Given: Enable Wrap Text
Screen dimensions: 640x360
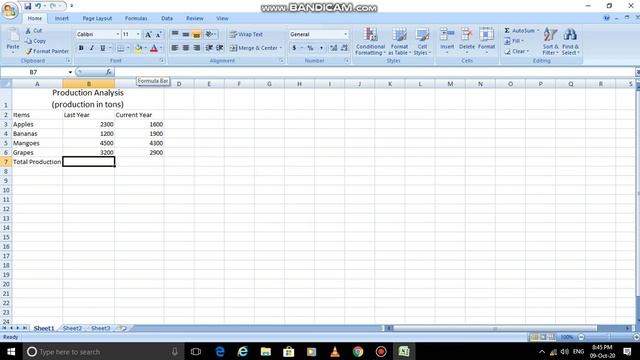Looking at the screenshot, I should (246, 35).
